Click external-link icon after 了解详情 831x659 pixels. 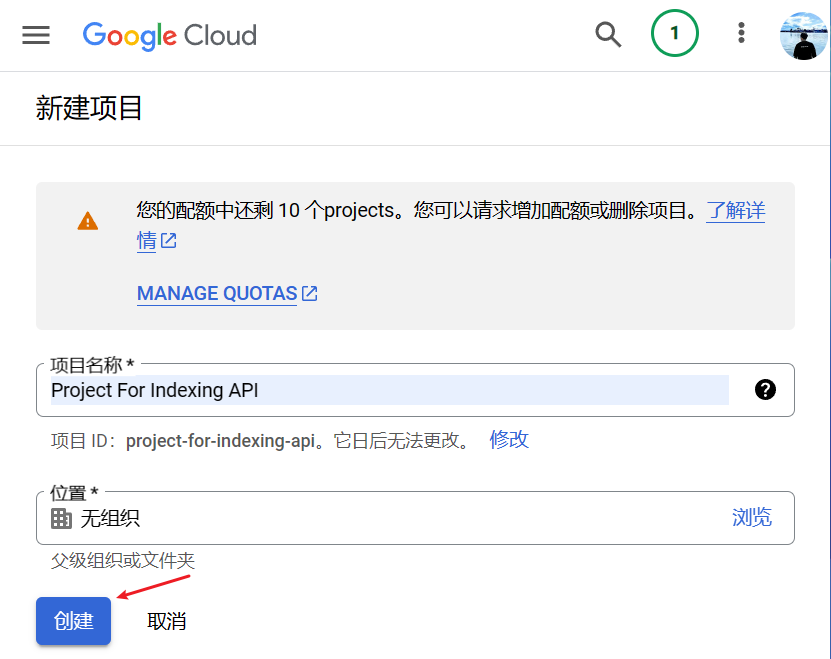169,241
